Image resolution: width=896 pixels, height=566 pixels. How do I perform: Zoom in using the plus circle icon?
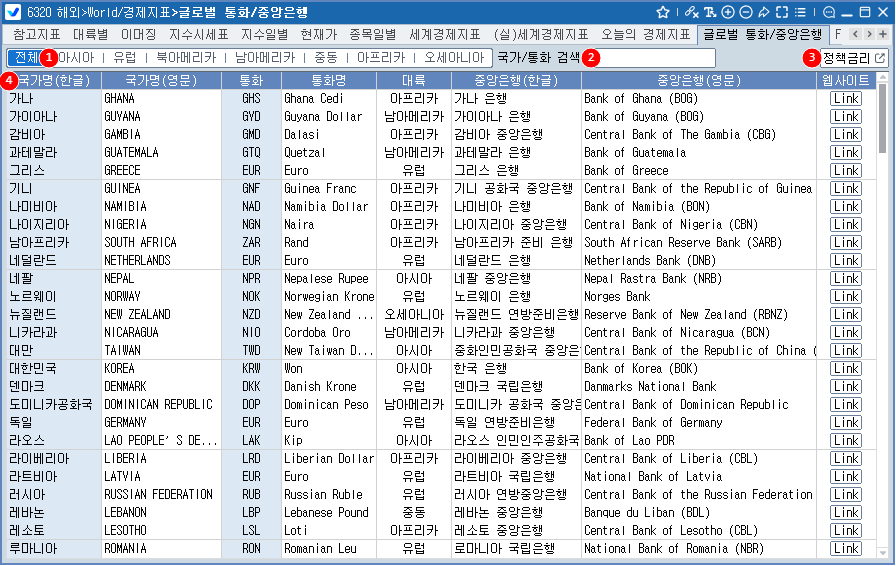[728, 12]
